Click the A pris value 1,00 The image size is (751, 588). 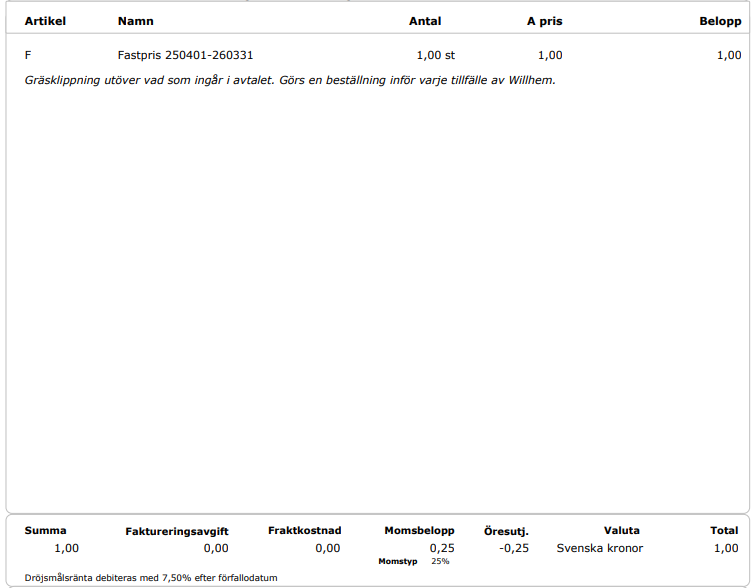[x=550, y=55]
